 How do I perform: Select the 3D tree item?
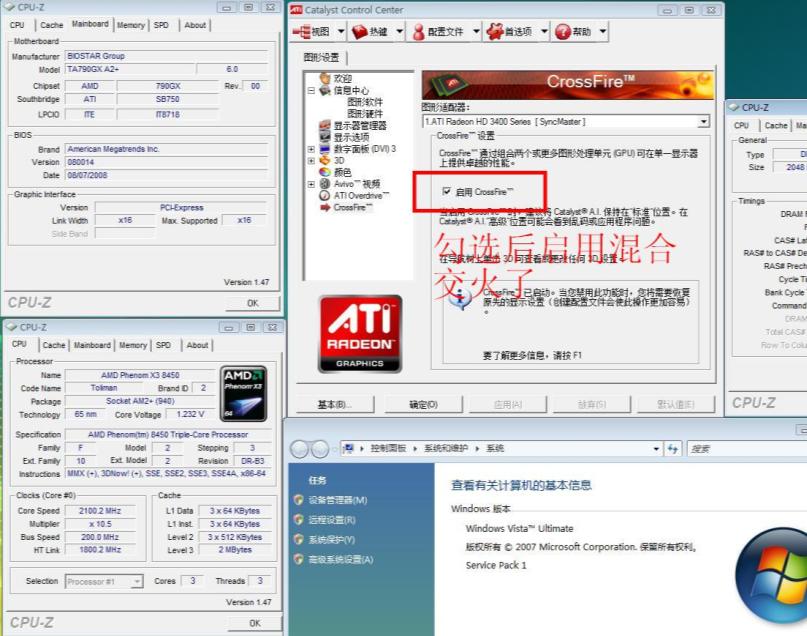point(339,161)
